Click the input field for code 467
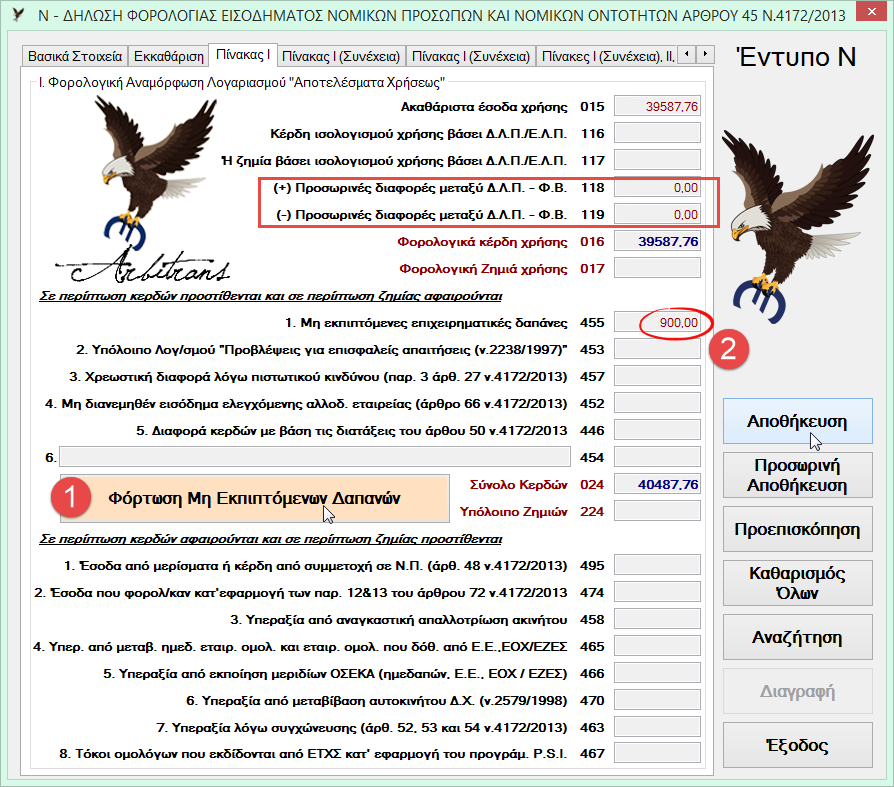The width and height of the screenshot is (894, 787). (657, 753)
